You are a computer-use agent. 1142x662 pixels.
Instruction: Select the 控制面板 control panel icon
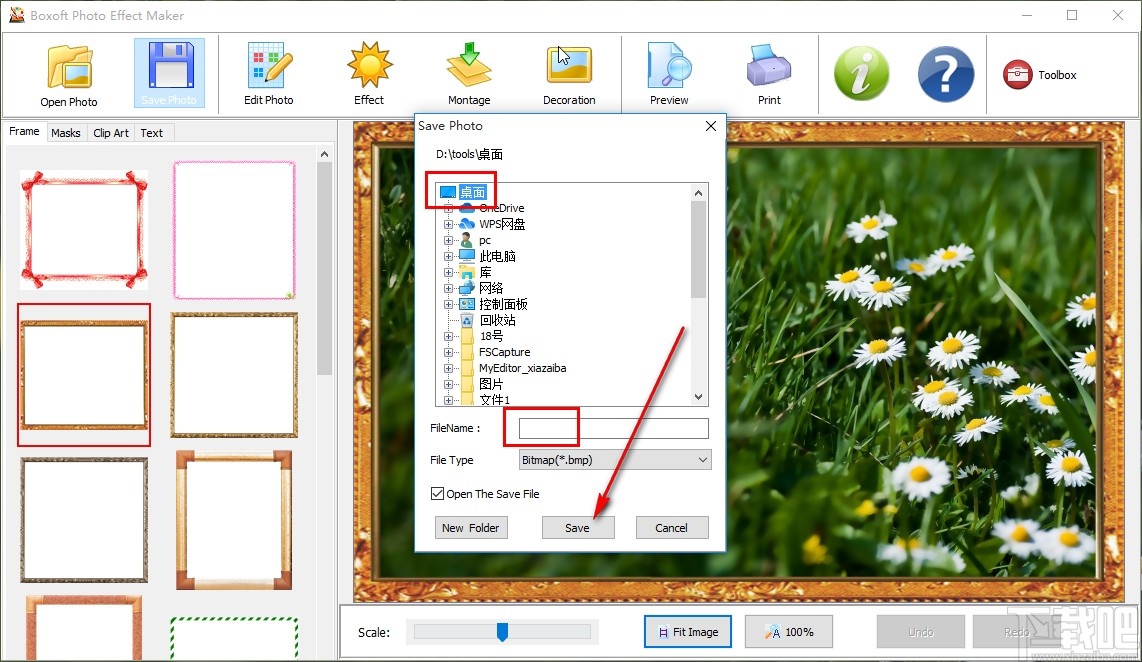tap(467, 304)
